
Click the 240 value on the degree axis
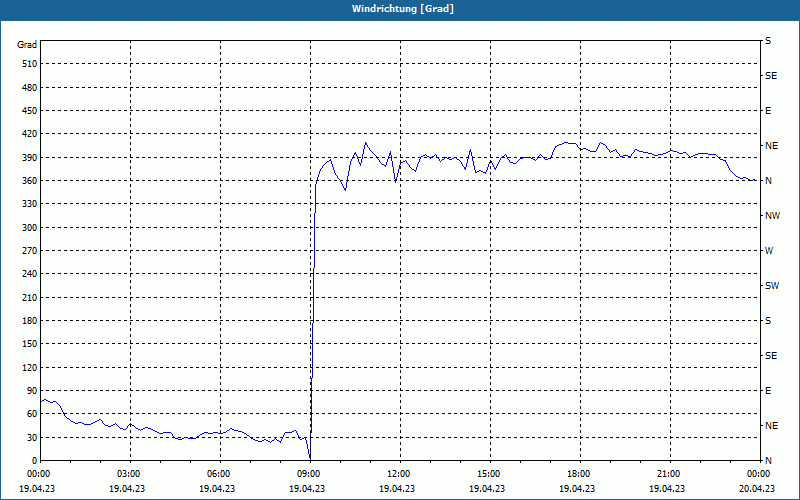tap(29, 274)
